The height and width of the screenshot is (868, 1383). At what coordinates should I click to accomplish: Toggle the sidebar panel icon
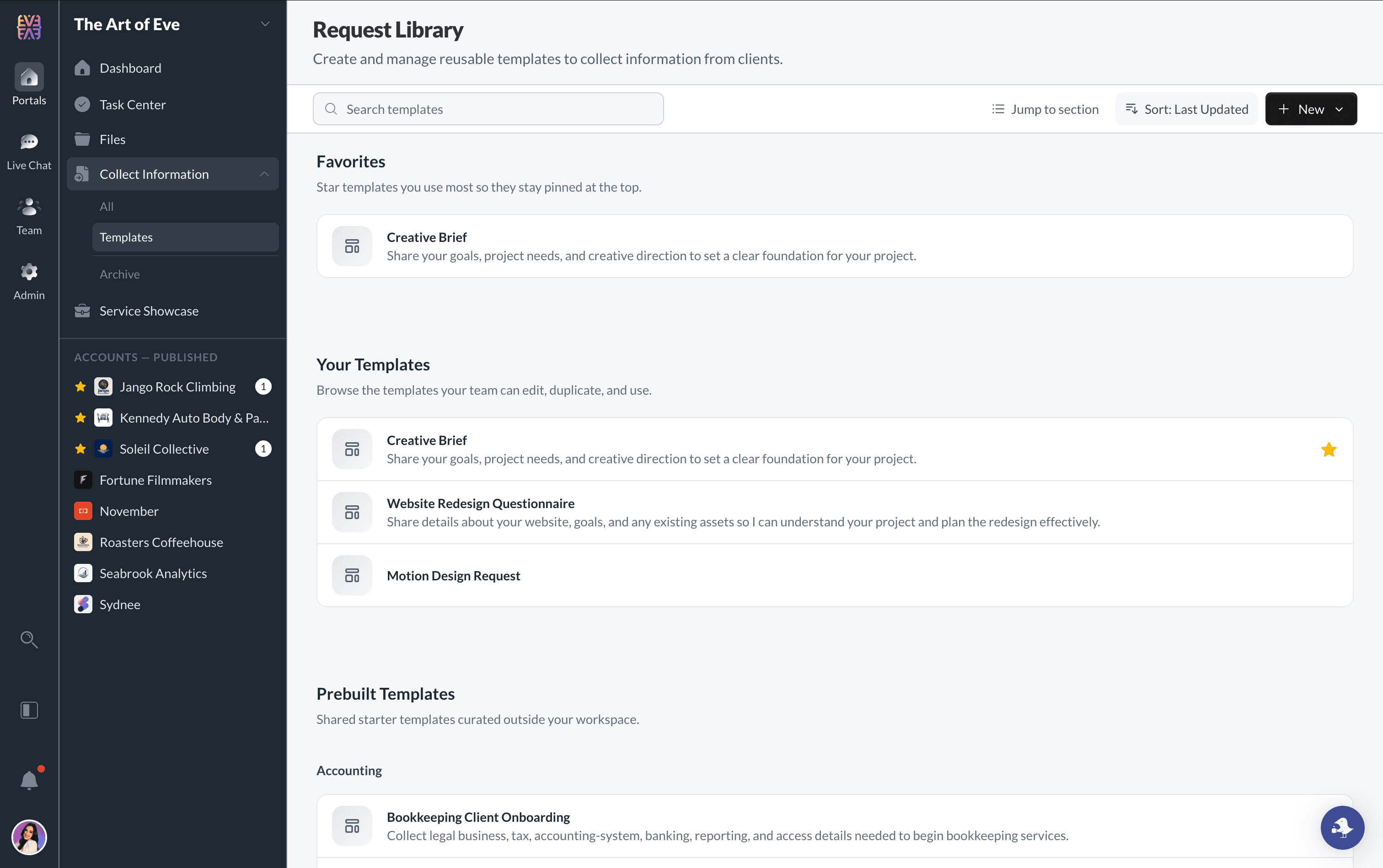tap(29, 710)
